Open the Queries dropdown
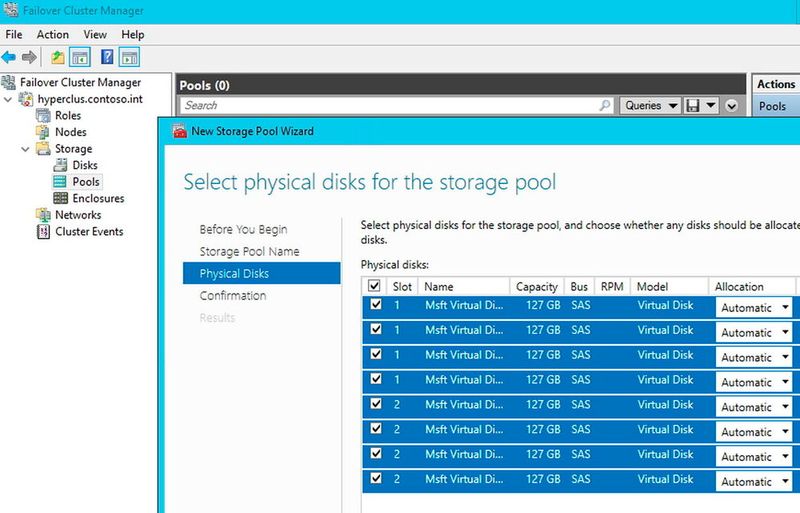 (650, 106)
